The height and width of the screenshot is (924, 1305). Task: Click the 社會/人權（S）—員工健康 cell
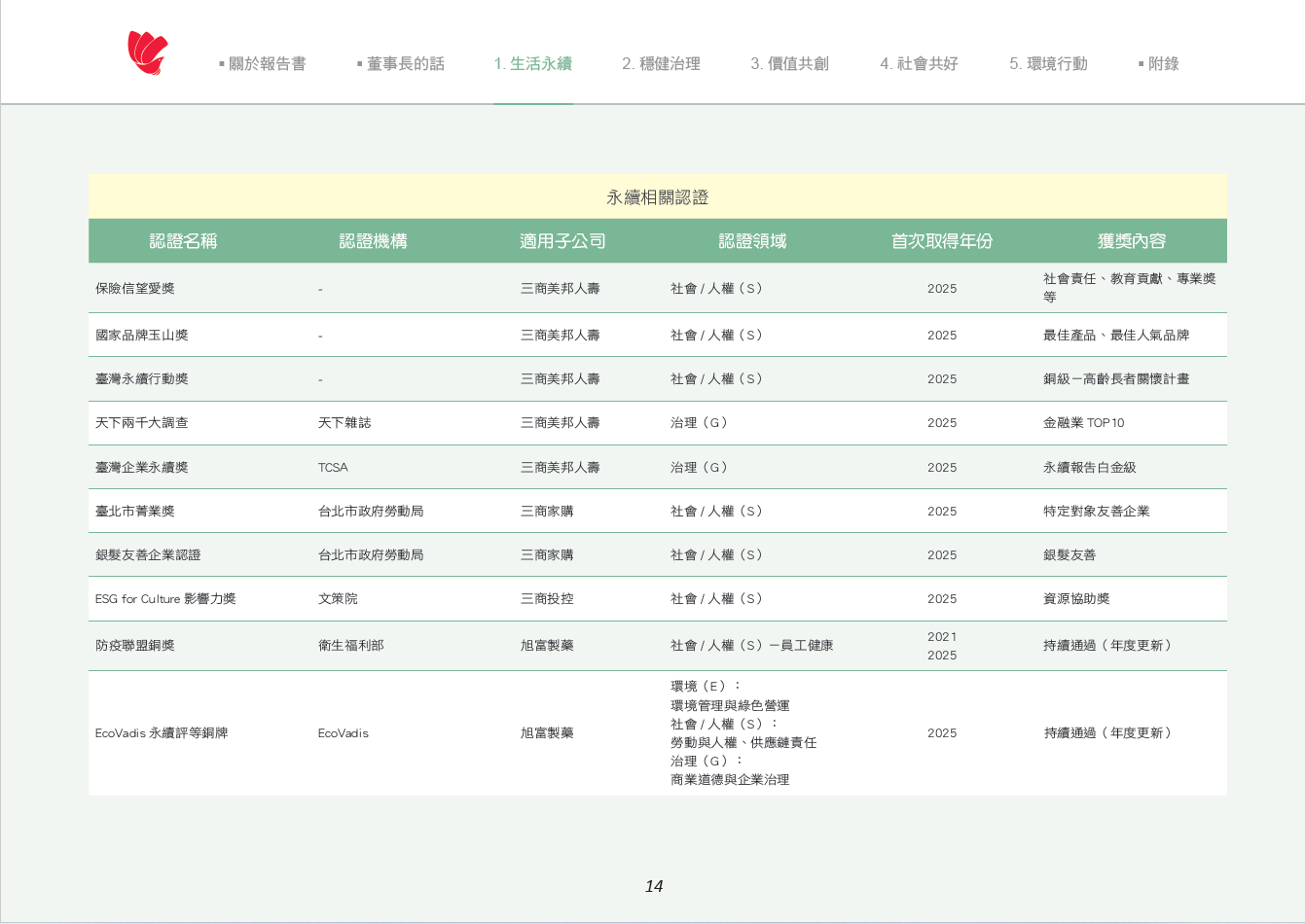tap(752, 646)
